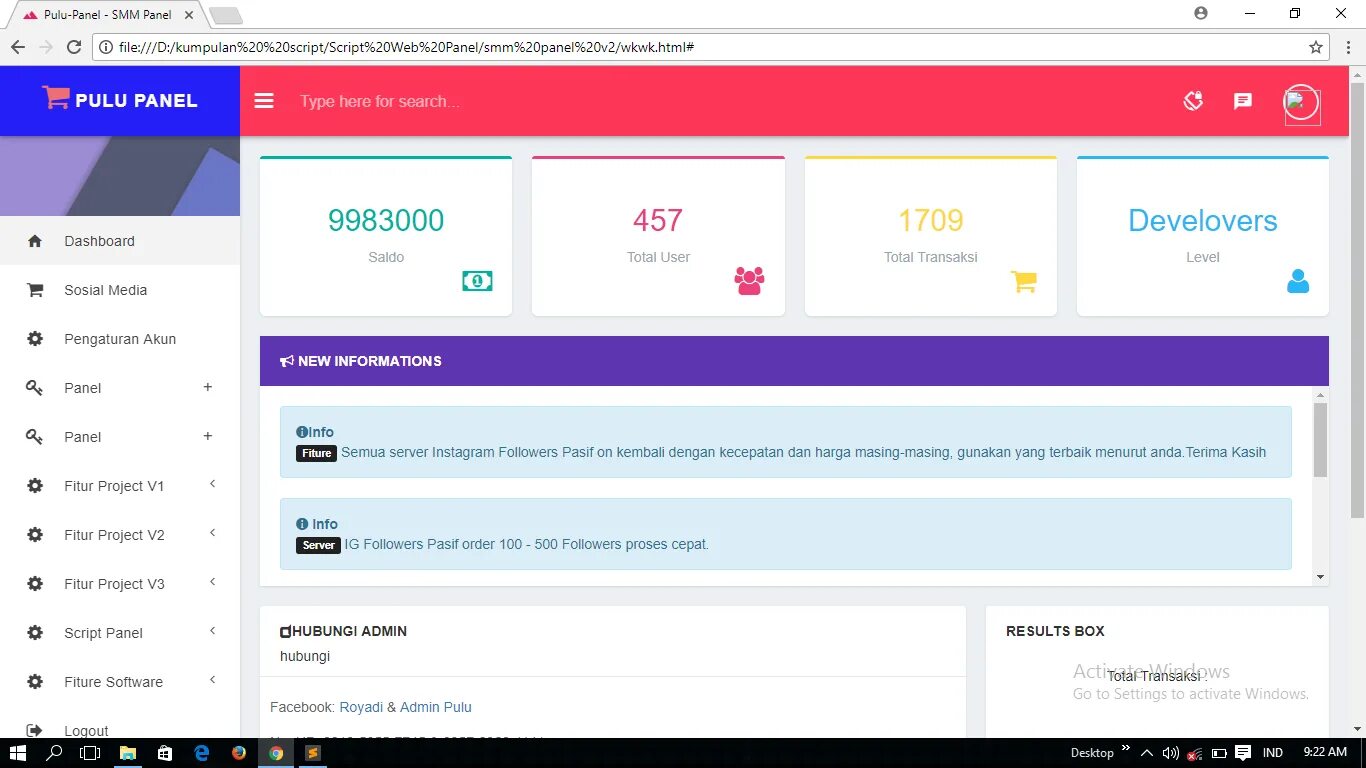This screenshot has width=1366, height=768.
Task: Open Task View from the taskbar
Action: click(x=91, y=752)
